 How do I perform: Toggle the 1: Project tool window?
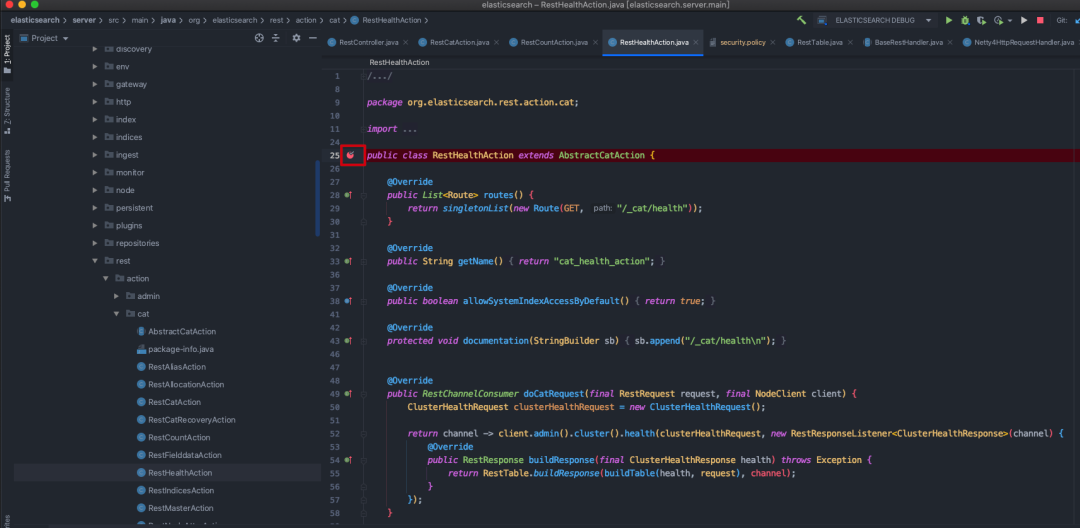click(x=7, y=52)
